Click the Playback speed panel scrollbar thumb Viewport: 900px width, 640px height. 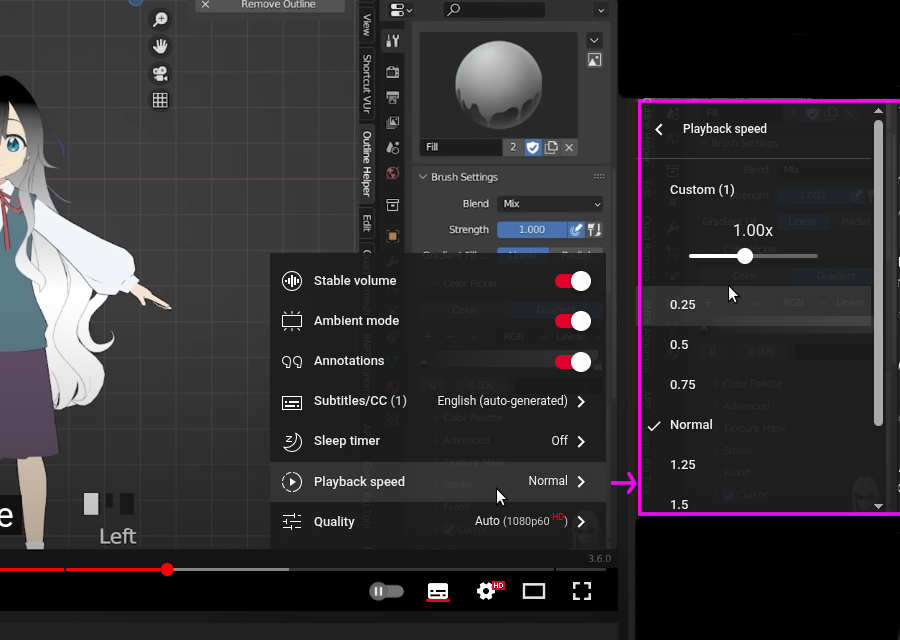point(878,273)
